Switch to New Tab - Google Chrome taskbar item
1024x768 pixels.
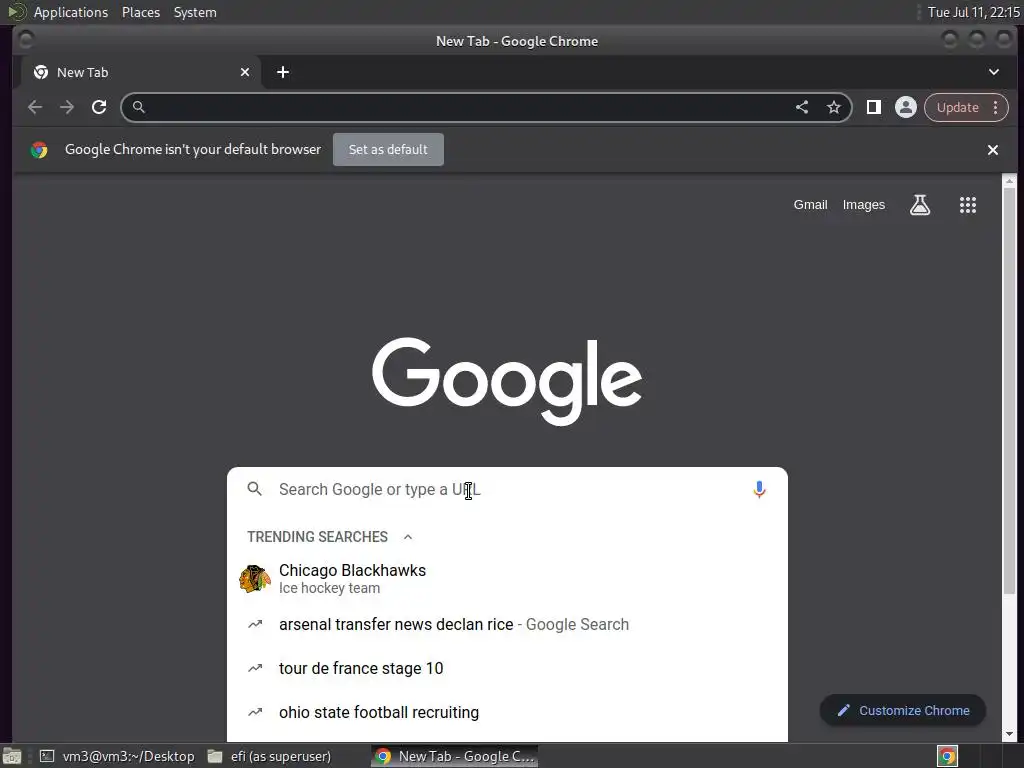[455, 756]
